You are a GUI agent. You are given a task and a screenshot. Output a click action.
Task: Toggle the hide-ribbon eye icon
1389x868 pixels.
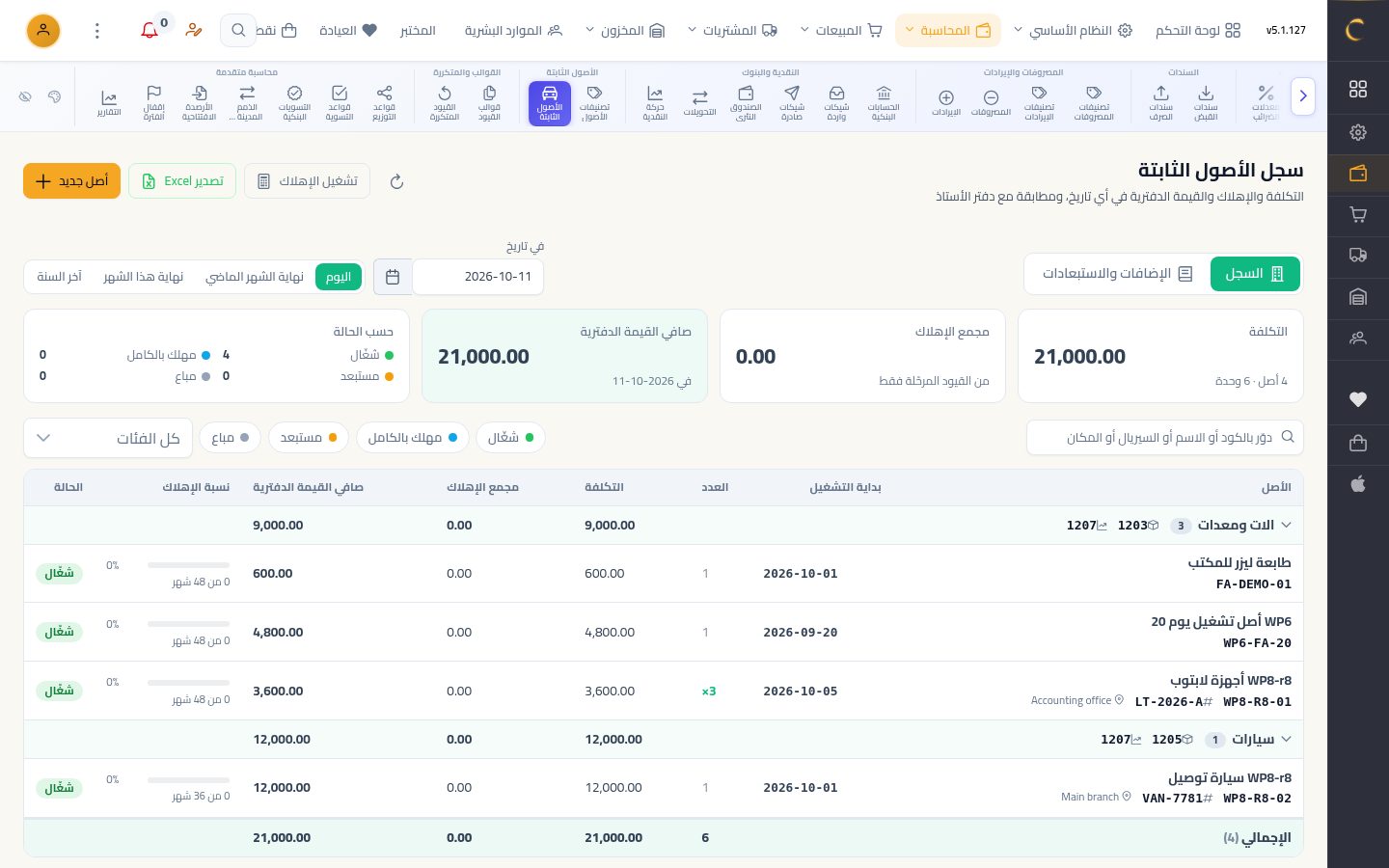pyautogui.click(x=26, y=96)
